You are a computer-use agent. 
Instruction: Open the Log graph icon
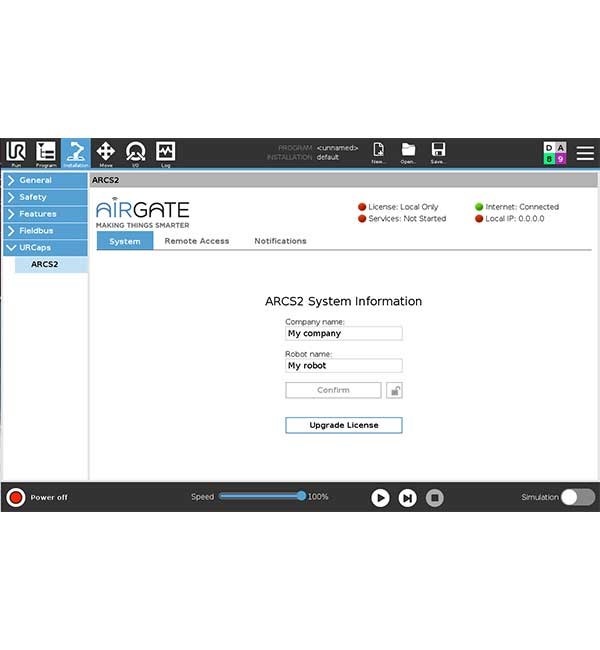click(x=165, y=151)
